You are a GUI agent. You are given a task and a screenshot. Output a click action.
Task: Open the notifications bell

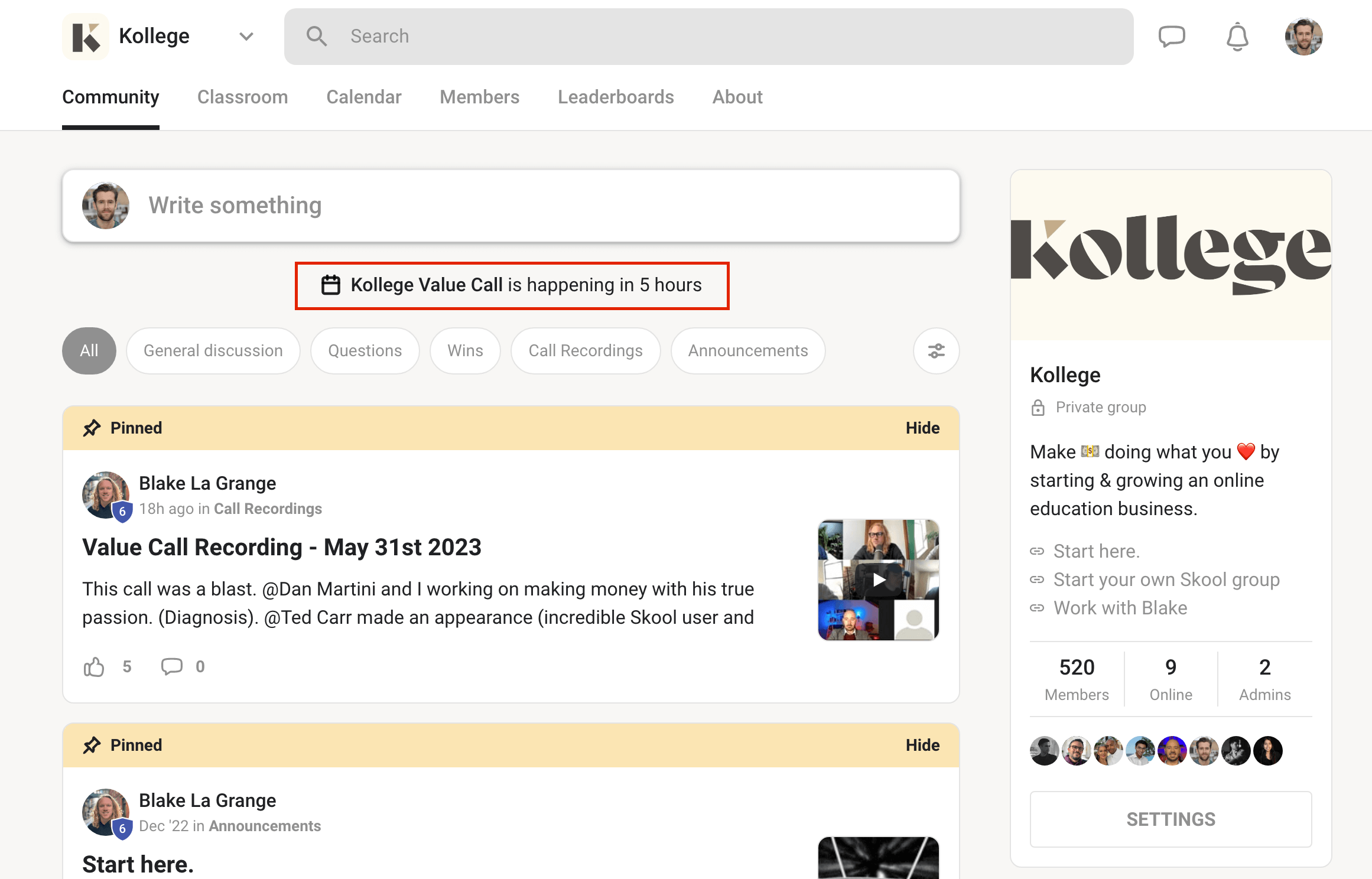click(x=1238, y=36)
